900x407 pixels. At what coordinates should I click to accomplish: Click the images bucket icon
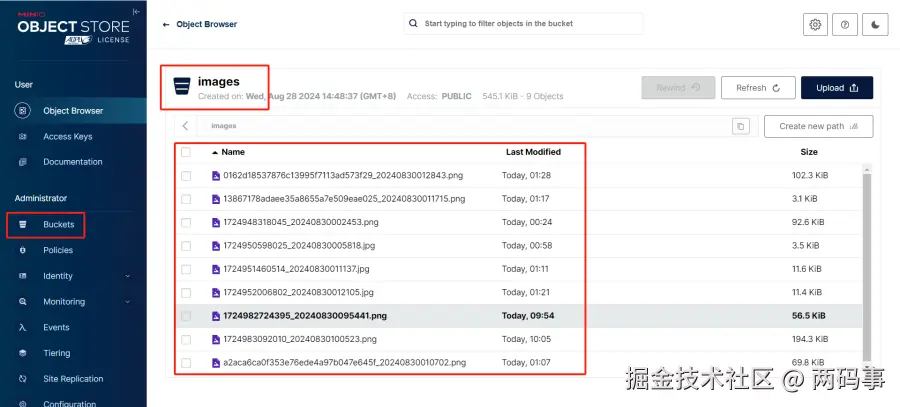(x=182, y=87)
